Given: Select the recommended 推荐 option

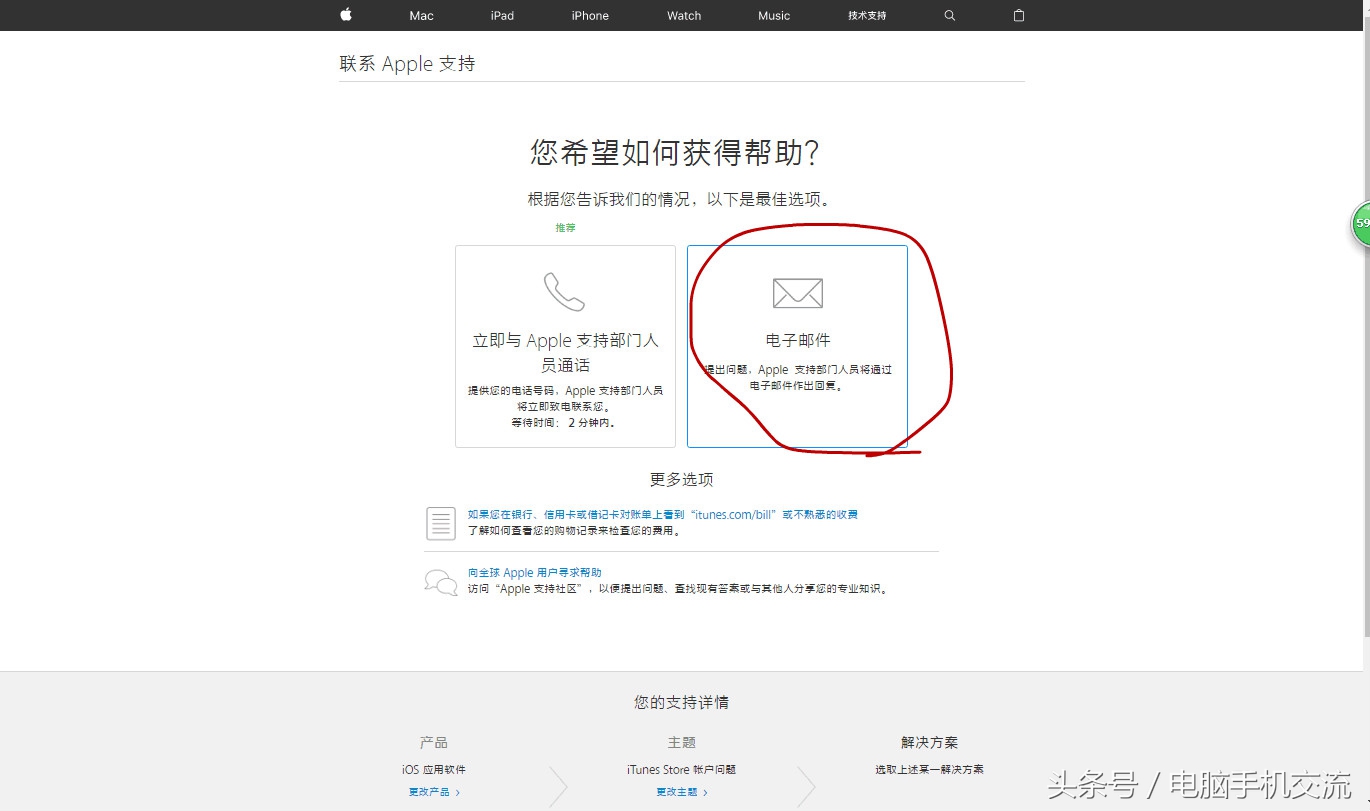Looking at the screenshot, I should point(566,227).
